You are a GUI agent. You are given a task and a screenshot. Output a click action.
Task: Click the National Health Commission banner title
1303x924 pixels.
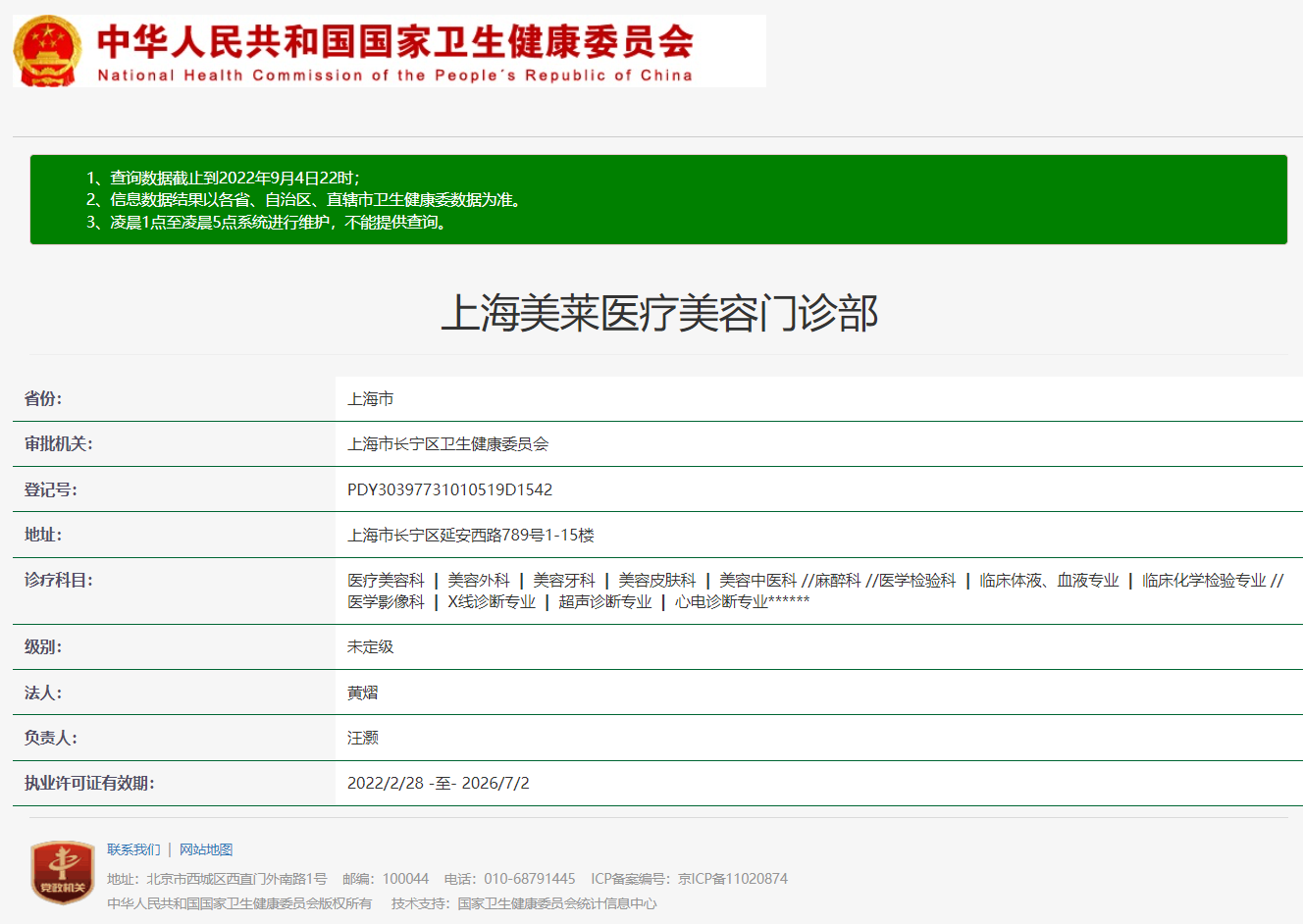pos(395,51)
